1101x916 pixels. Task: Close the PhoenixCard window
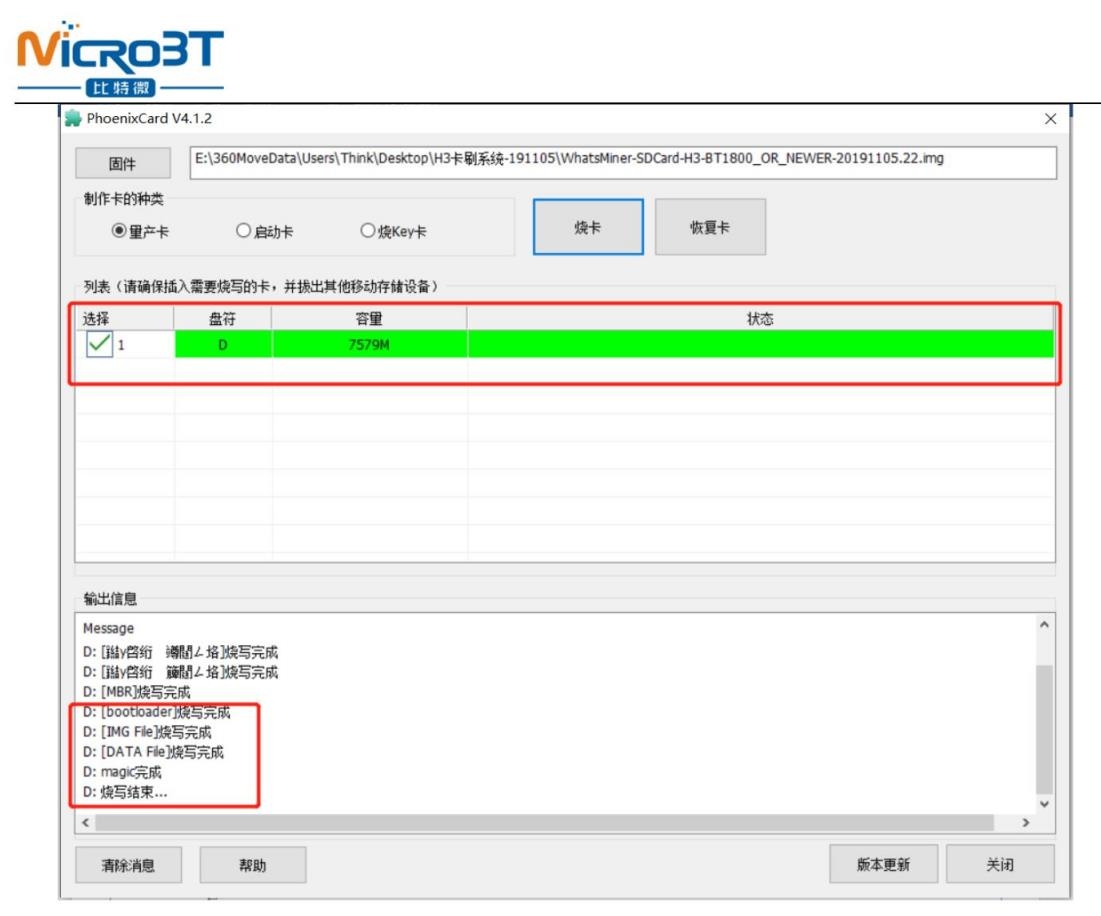[1050, 119]
